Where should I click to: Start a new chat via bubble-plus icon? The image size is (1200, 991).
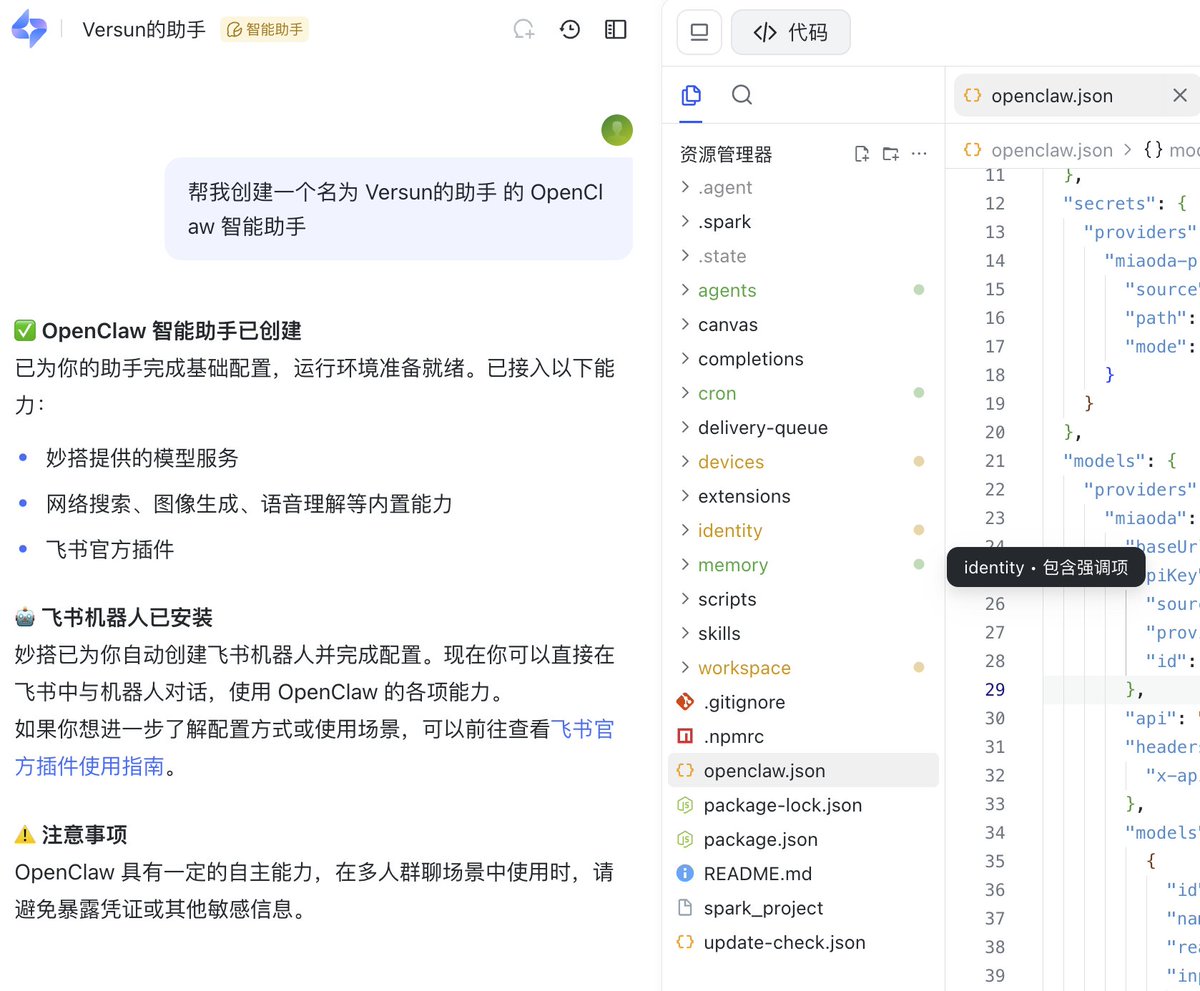pos(524,30)
